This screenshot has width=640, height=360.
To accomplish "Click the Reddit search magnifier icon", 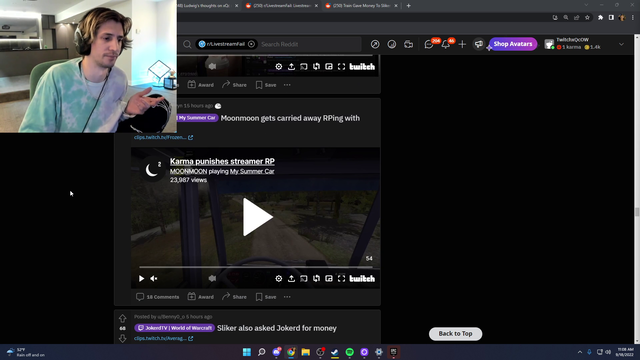I will coord(187,44).
